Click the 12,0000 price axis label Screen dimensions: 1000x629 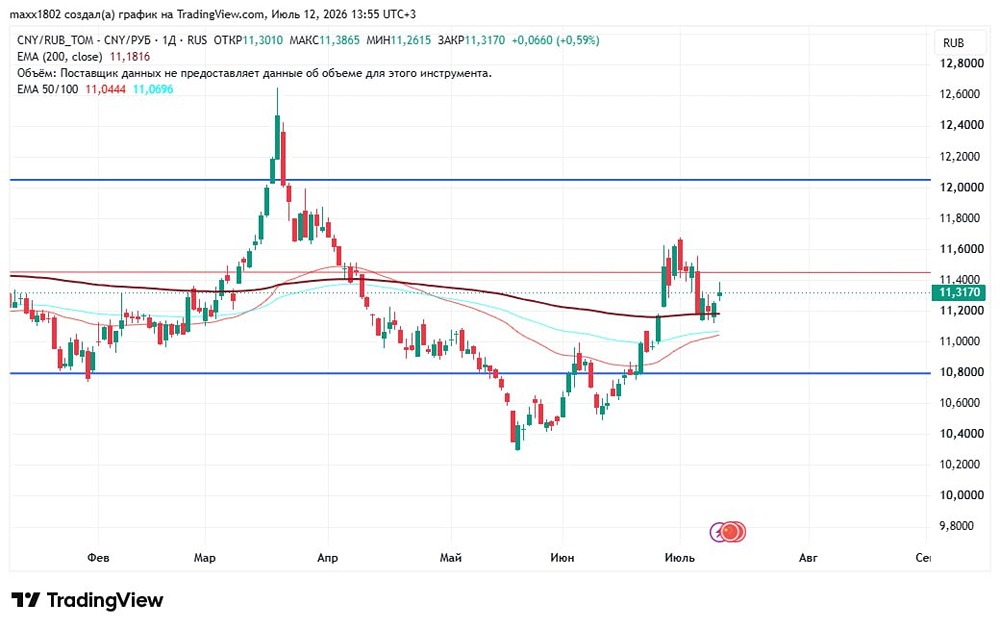click(961, 187)
